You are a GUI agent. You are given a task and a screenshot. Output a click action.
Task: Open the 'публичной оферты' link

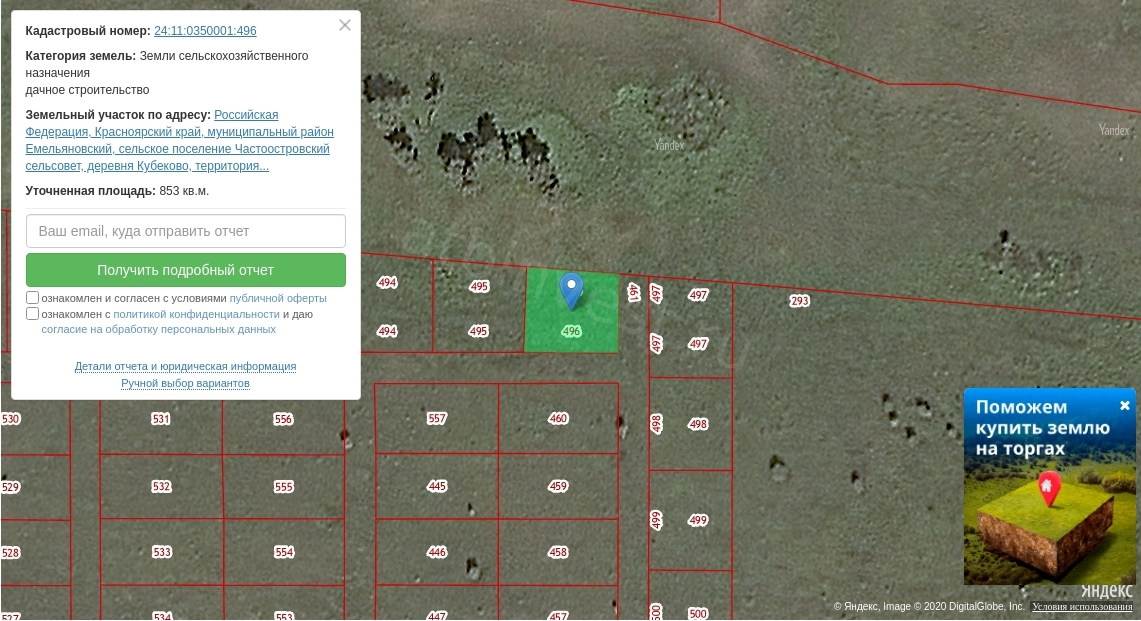tap(278, 298)
